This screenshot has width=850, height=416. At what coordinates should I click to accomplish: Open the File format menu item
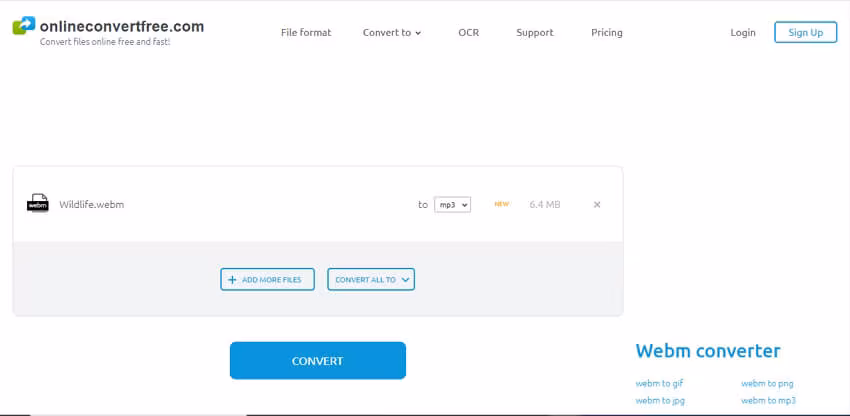pyautogui.click(x=306, y=33)
